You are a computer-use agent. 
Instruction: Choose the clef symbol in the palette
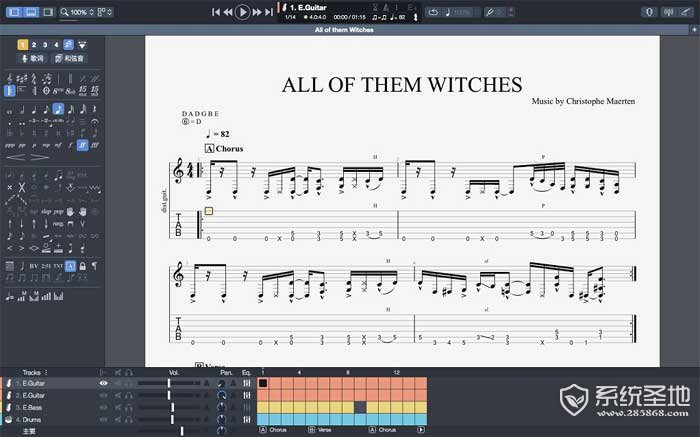[x=10, y=79]
